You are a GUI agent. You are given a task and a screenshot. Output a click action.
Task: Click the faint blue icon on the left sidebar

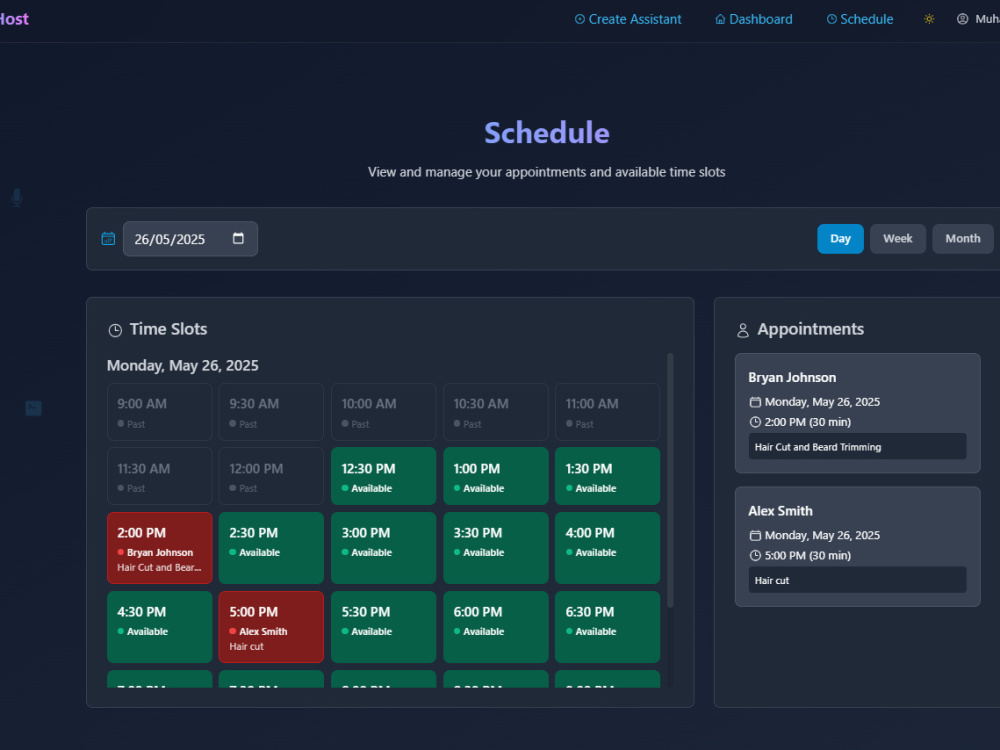coord(33,408)
